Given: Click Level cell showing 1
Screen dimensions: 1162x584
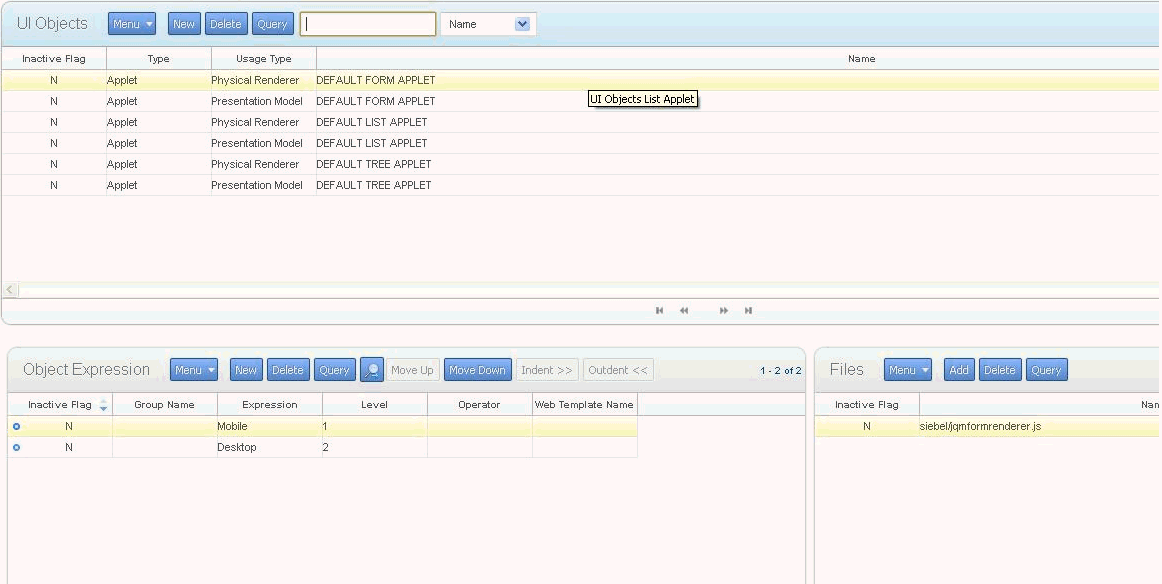Looking at the screenshot, I should [x=374, y=426].
